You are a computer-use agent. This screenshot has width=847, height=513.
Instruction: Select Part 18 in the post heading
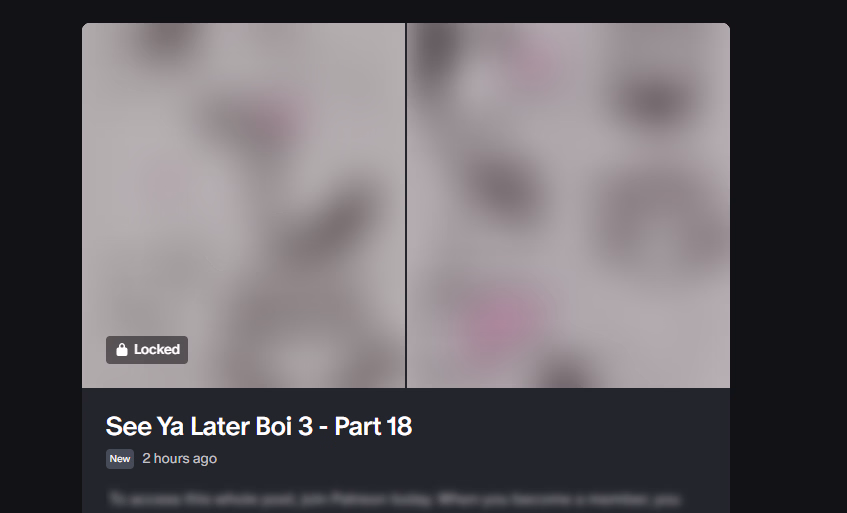373,426
